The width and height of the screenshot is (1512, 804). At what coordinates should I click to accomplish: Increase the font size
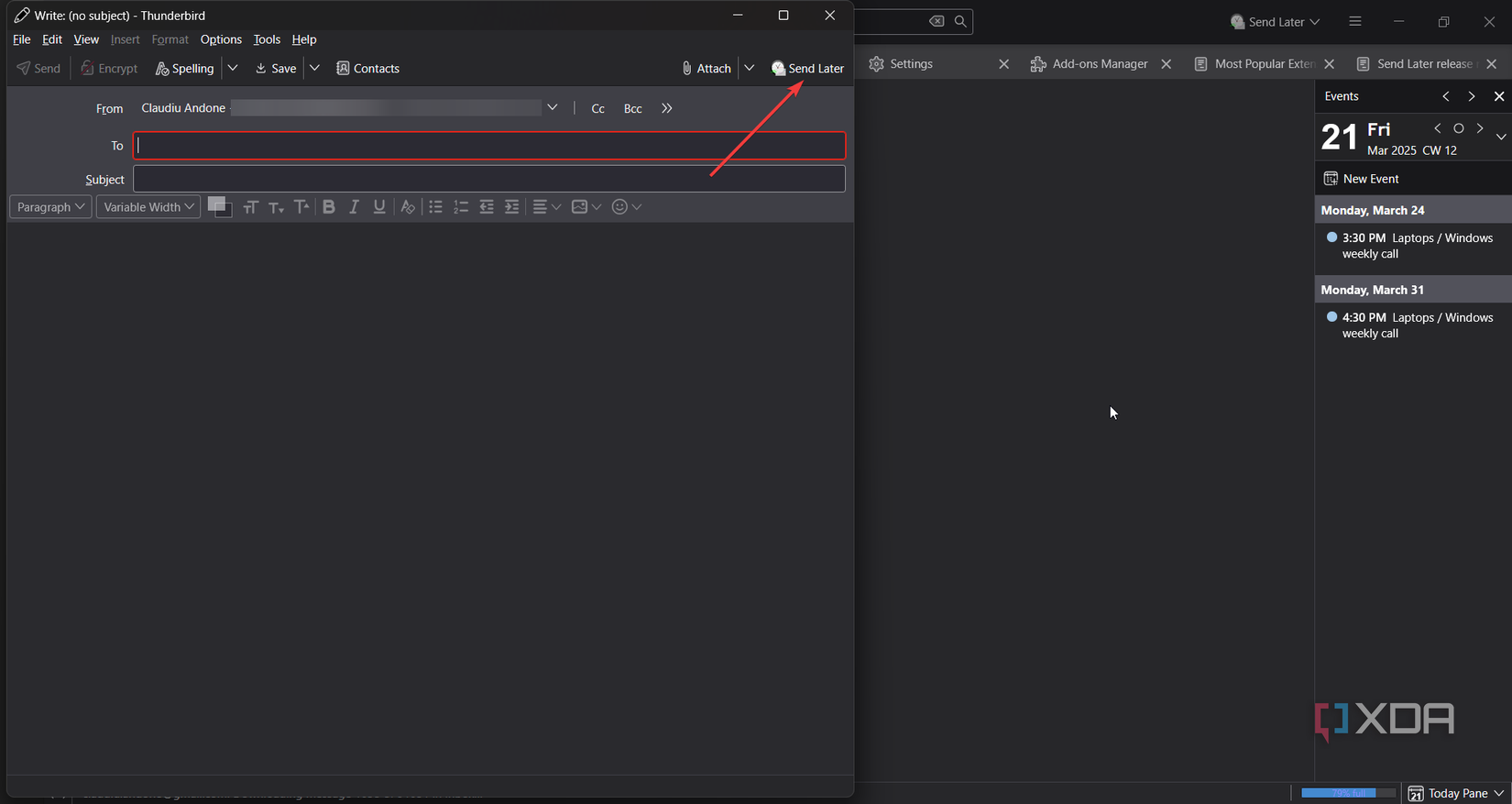[301, 207]
